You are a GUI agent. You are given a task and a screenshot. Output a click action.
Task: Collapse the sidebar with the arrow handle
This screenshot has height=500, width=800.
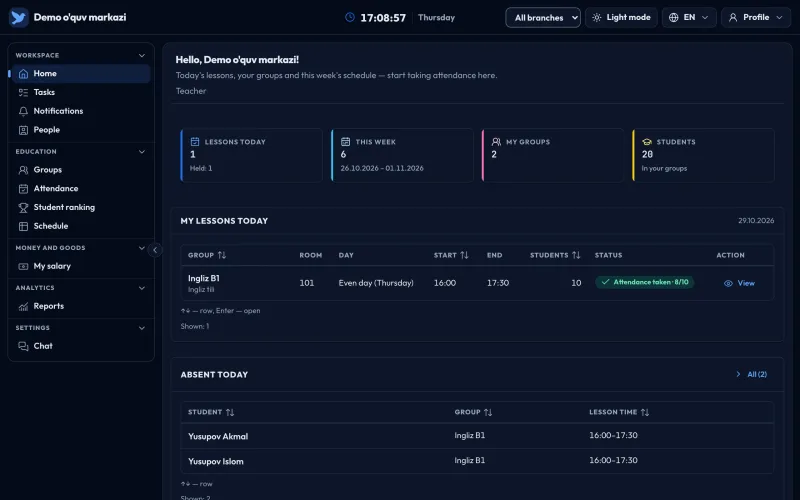tap(155, 249)
